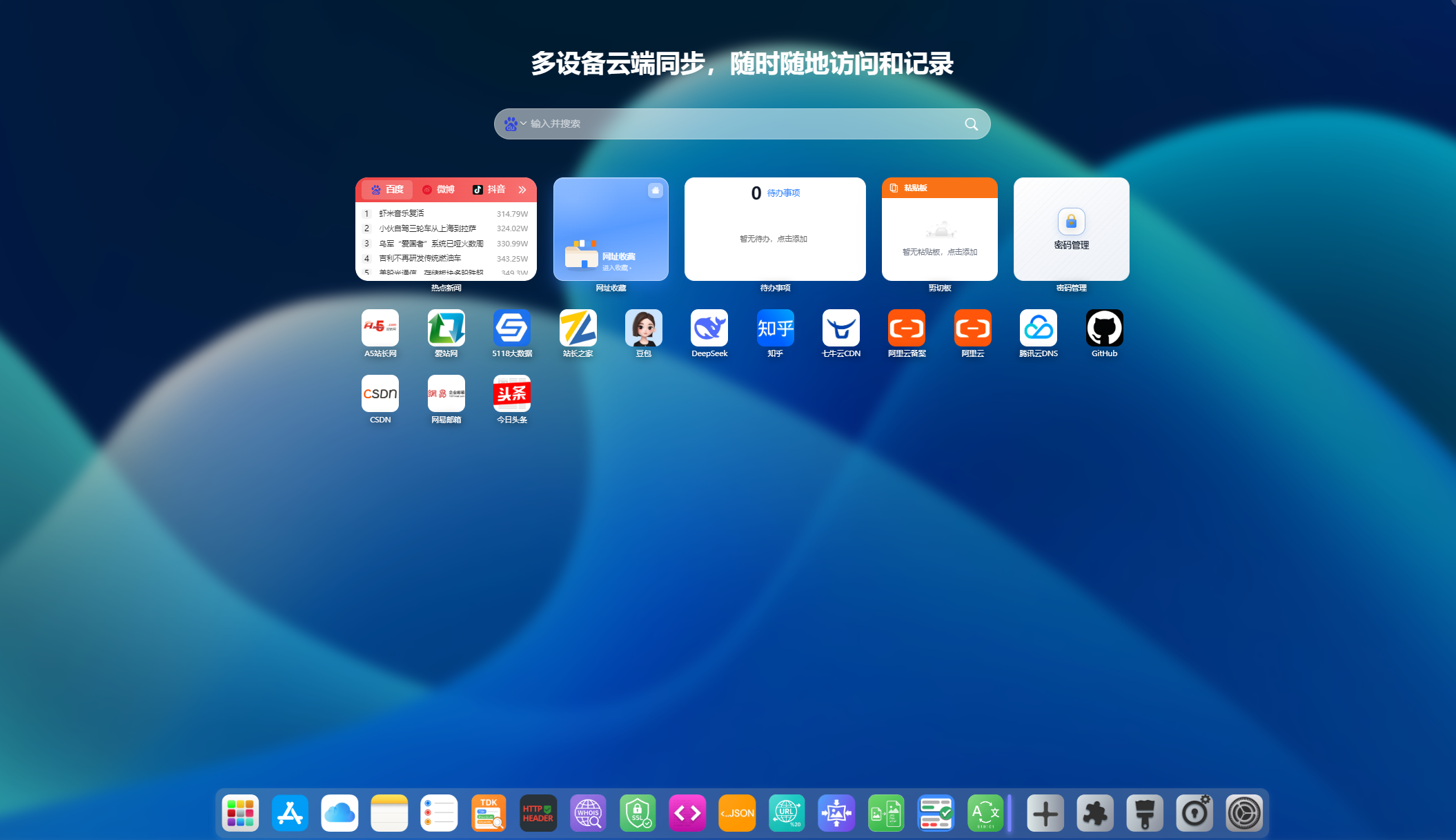Viewport: 1456px width, 840px height.
Task: Click the 粘贴板 orange header
Action: 940,188
